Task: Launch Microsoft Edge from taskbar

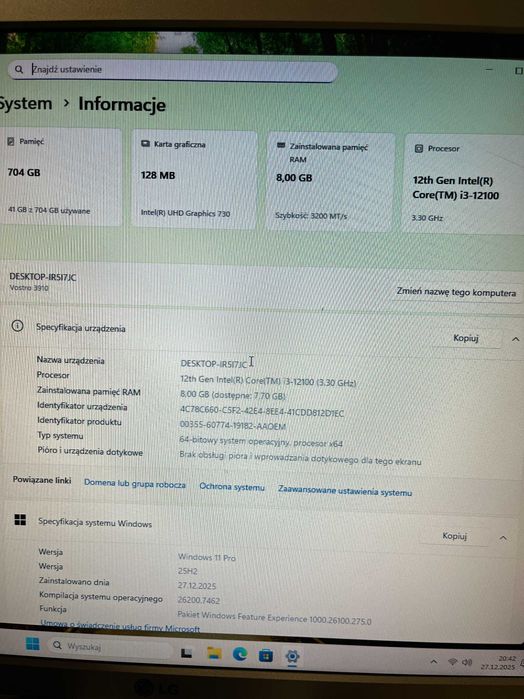Action: coord(240,654)
